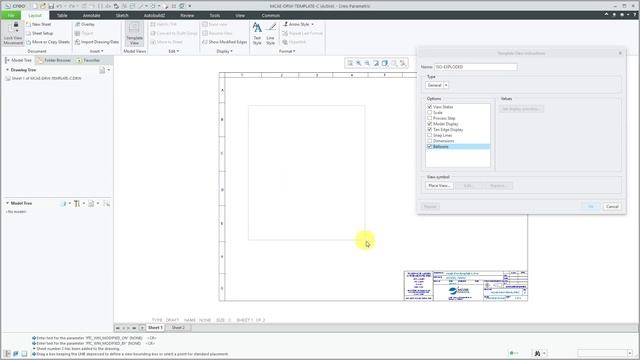Screen dimensions: 640x360
Task: Uncheck the Tan Edge Display option
Action: pyautogui.click(x=429, y=129)
